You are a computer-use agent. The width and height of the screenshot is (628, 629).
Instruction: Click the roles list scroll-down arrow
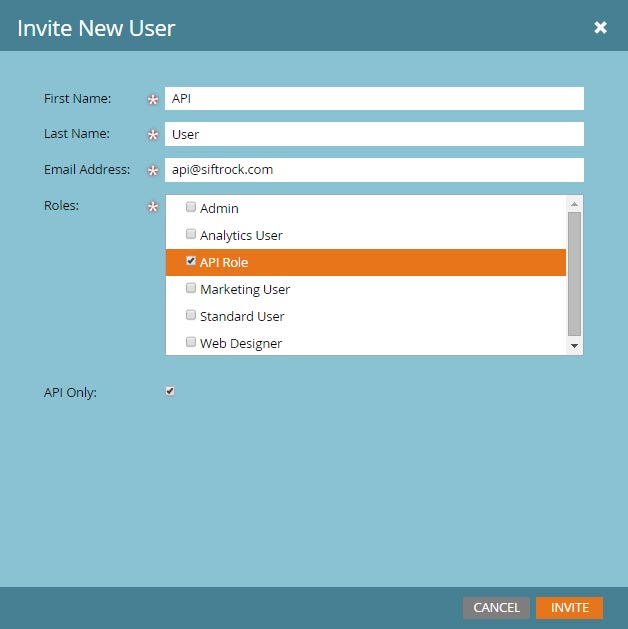pyautogui.click(x=574, y=346)
